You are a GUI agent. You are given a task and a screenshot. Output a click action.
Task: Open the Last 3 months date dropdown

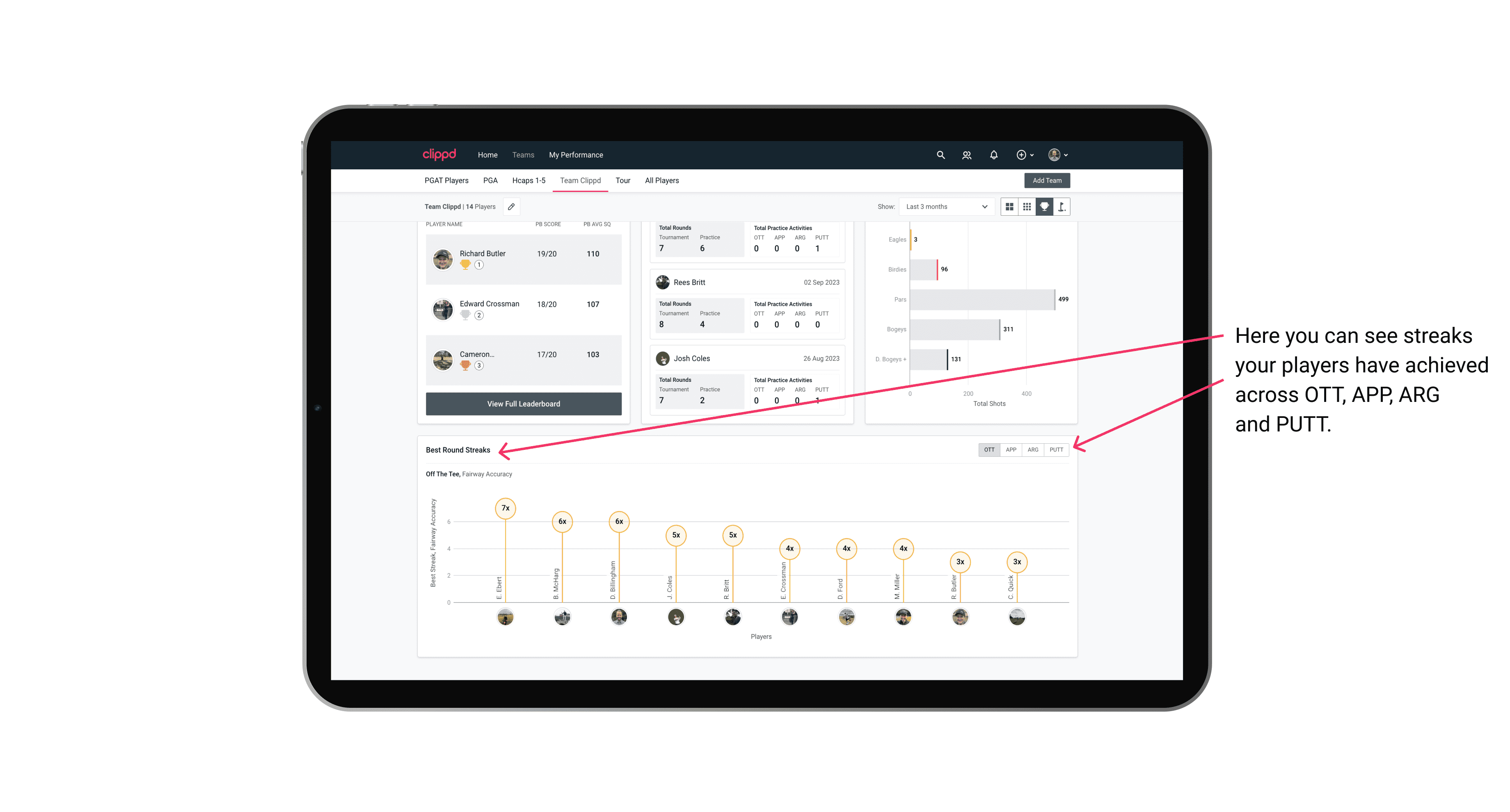(944, 207)
